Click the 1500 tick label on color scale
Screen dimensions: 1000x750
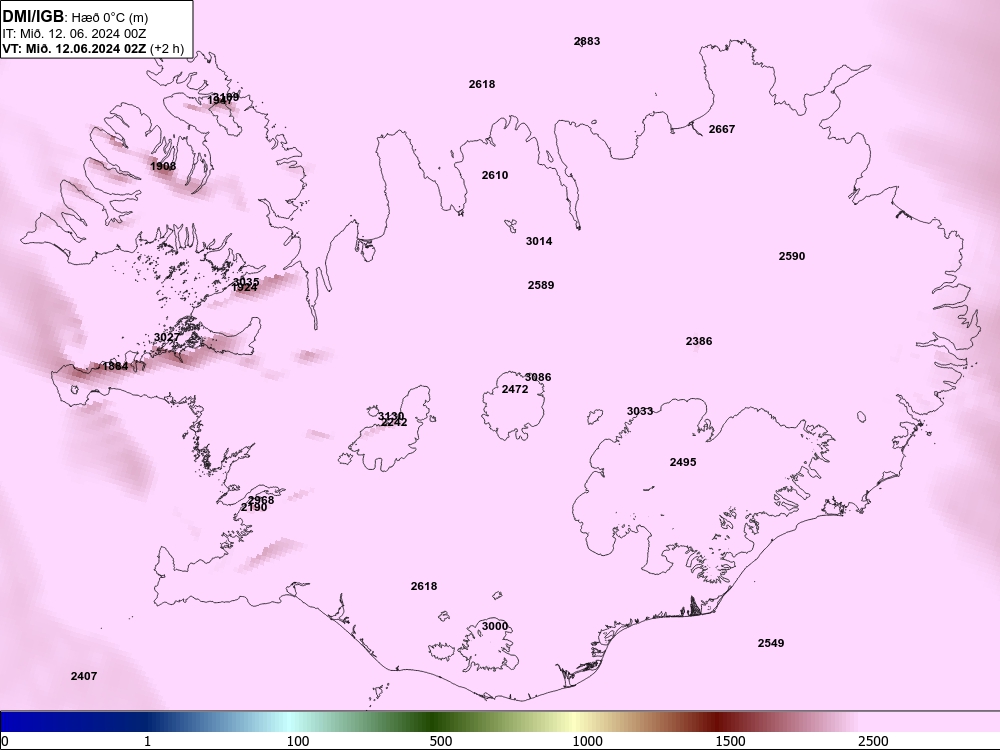pyautogui.click(x=730, y=741)
